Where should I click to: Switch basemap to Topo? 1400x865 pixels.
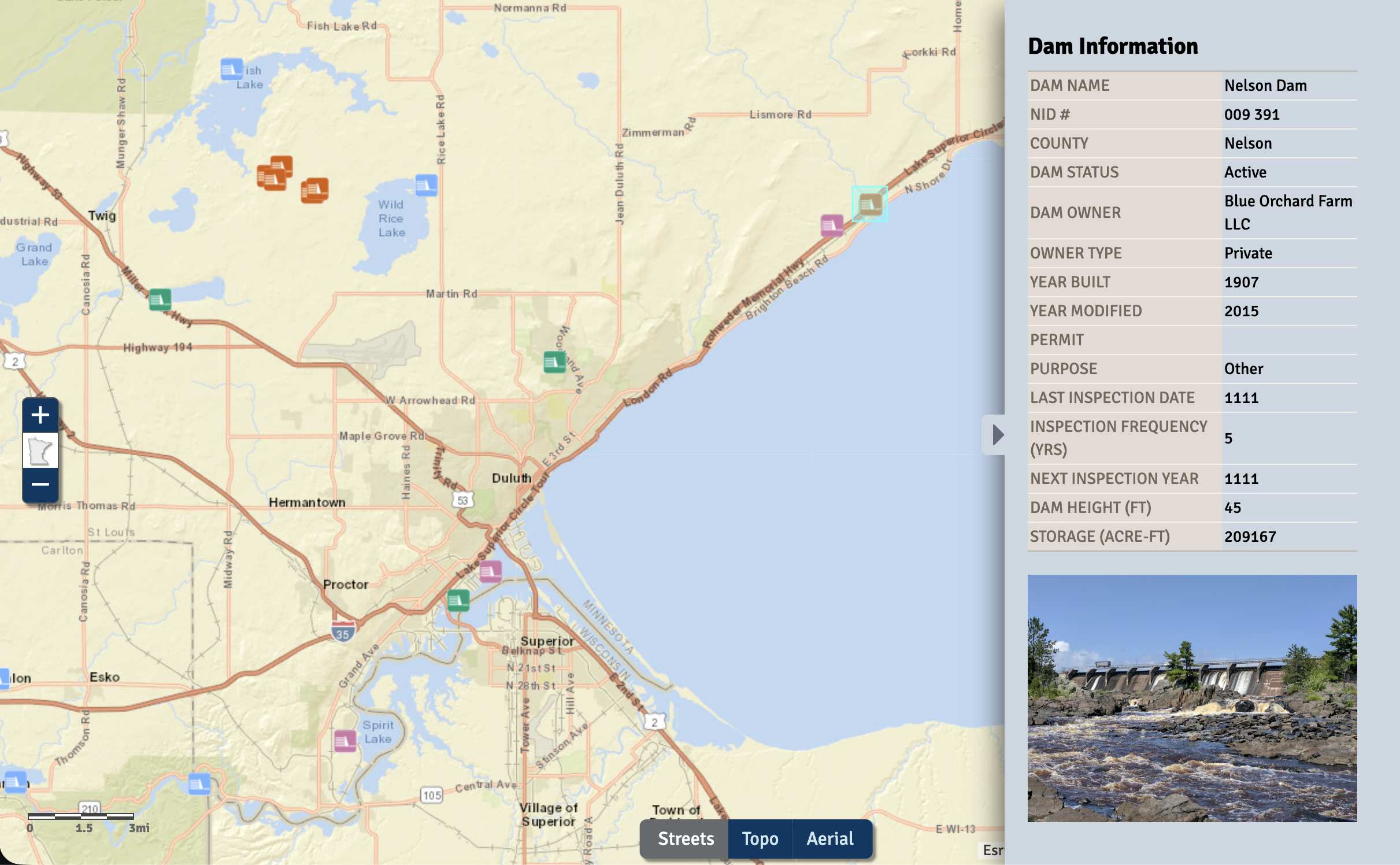760,838
